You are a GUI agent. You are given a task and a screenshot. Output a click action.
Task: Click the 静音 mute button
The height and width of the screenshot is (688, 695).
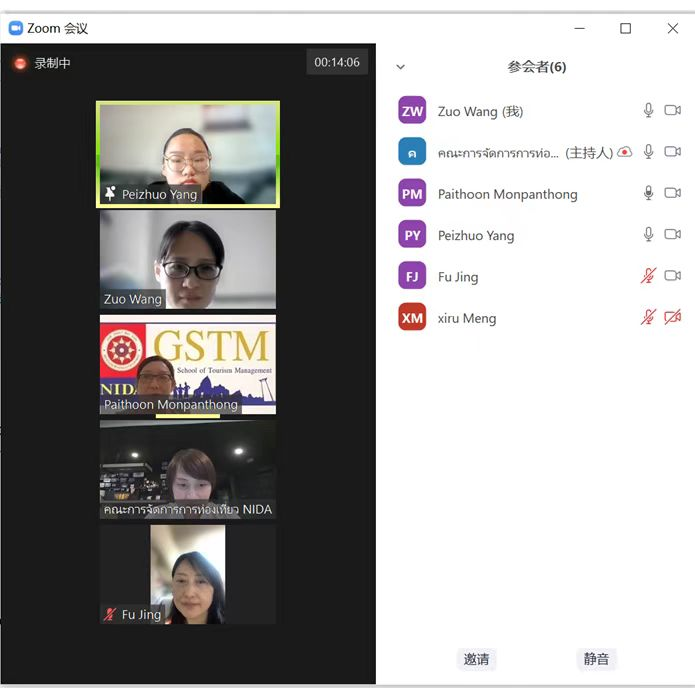(x=596, y=659)
